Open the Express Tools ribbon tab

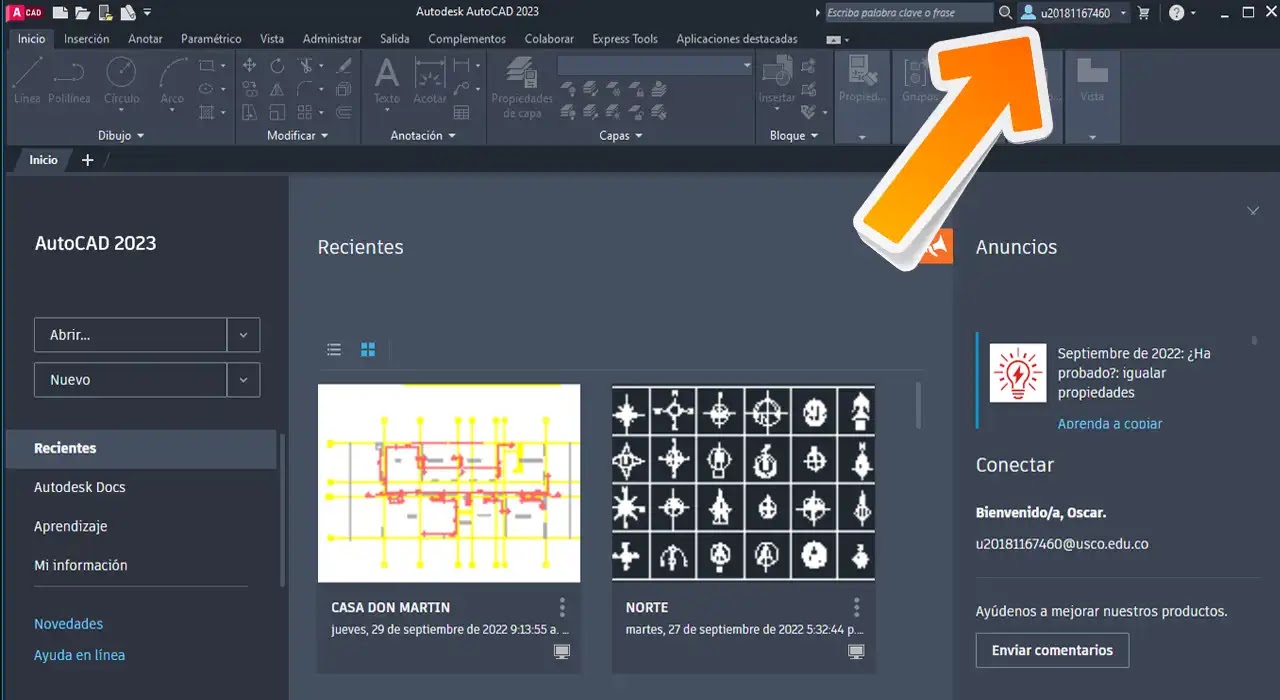625,39
